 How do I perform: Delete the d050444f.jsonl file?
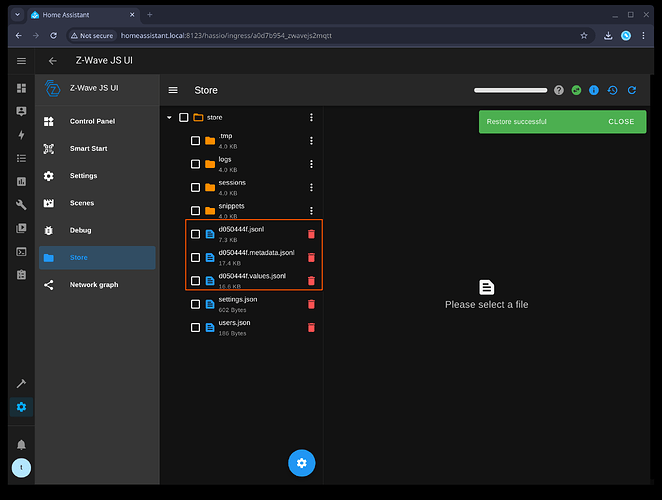point(311,234)
